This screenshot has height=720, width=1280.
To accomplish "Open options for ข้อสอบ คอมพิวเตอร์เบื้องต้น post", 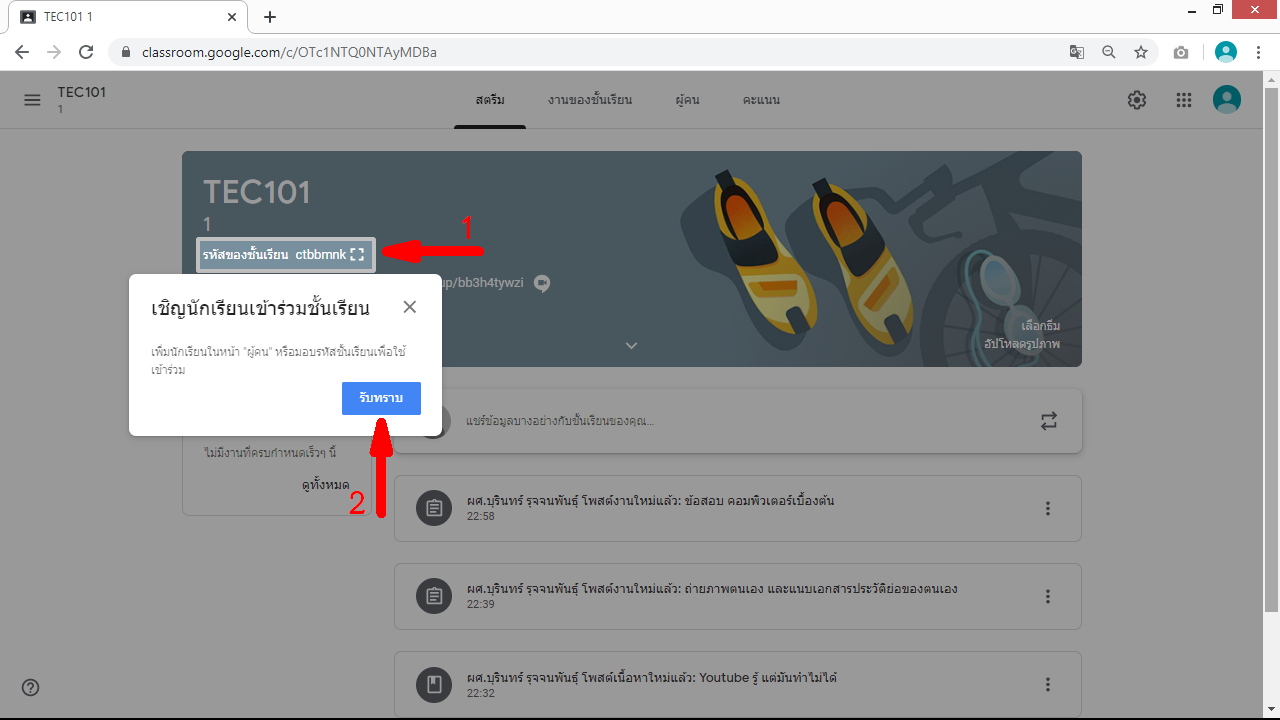I will click(x=1048, y=508).
